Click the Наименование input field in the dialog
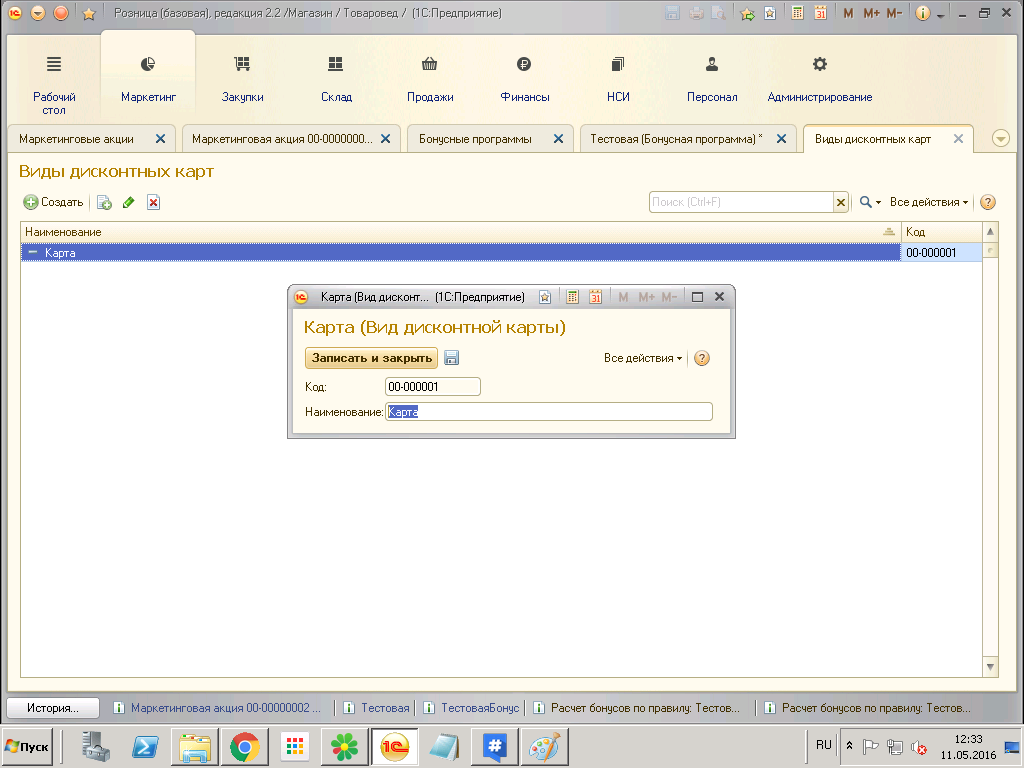The image size is (1024, 768). [548, 412]
